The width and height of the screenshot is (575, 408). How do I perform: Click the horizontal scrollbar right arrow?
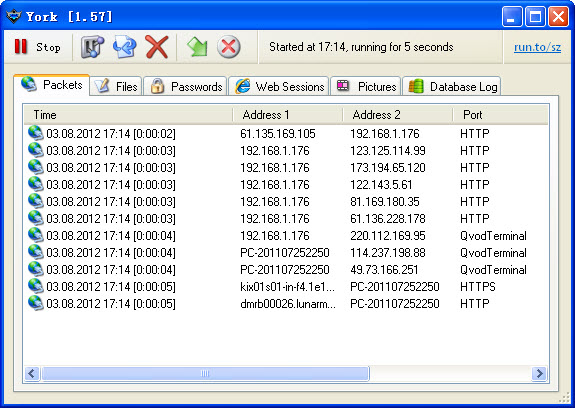tap(539, 374)
